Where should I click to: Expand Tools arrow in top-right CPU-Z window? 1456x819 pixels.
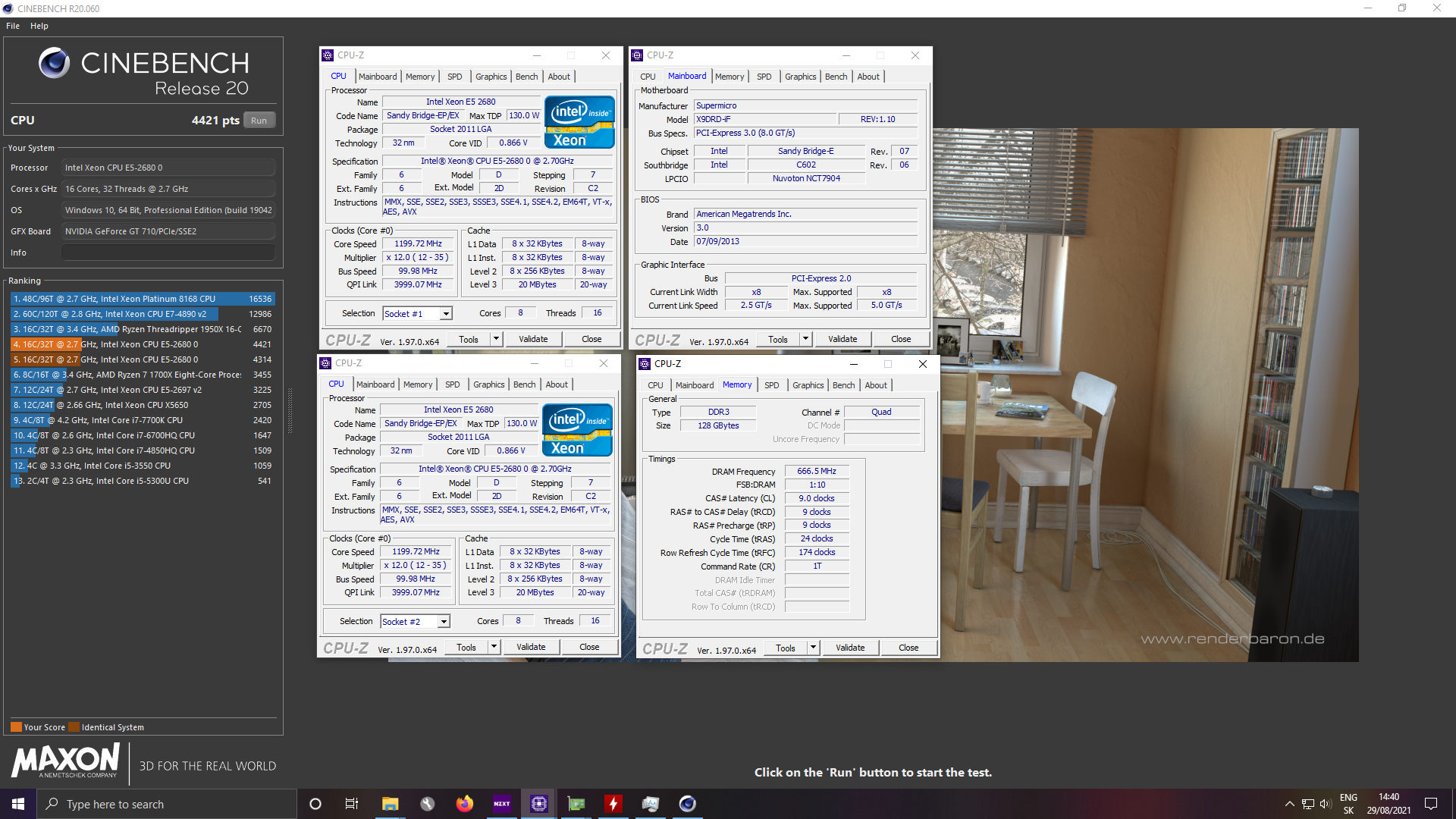point(805,339)
